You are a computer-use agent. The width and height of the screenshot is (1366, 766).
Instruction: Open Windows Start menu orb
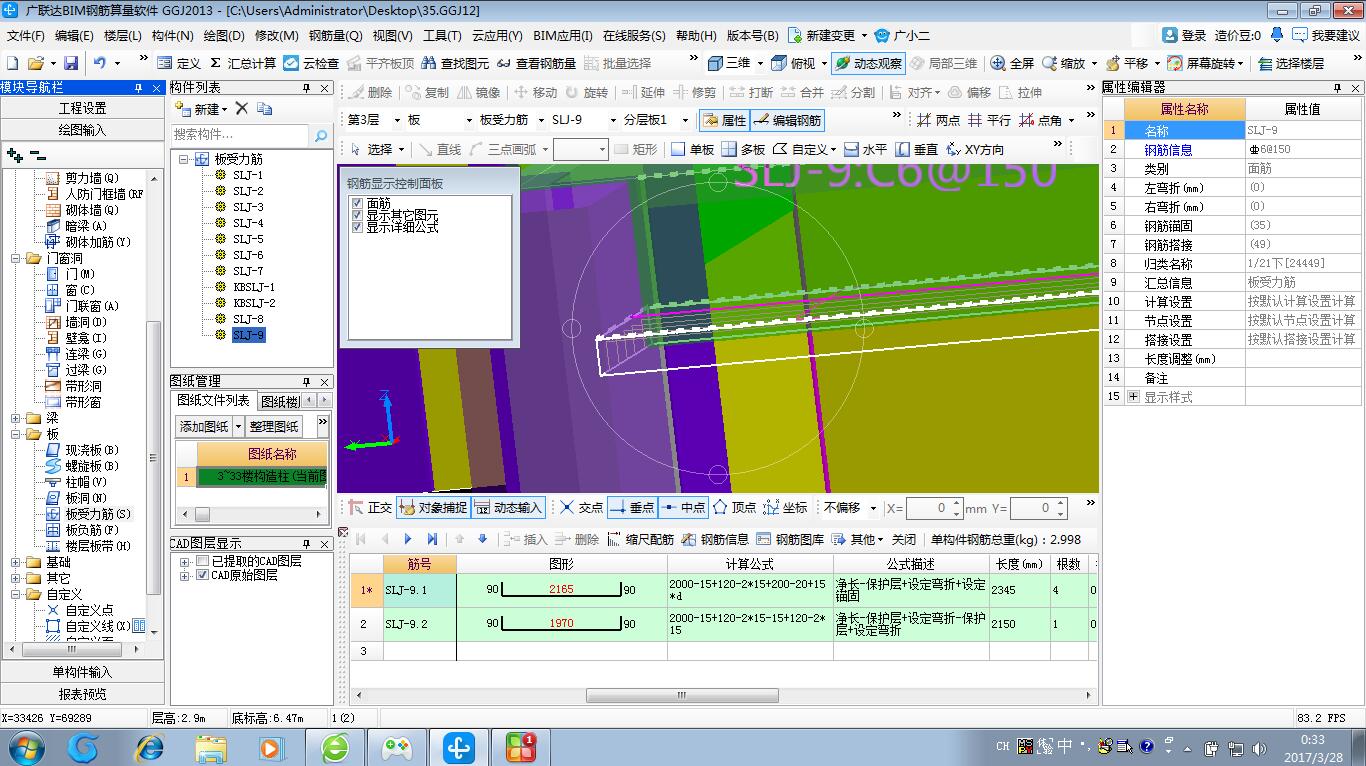point(26,747)
